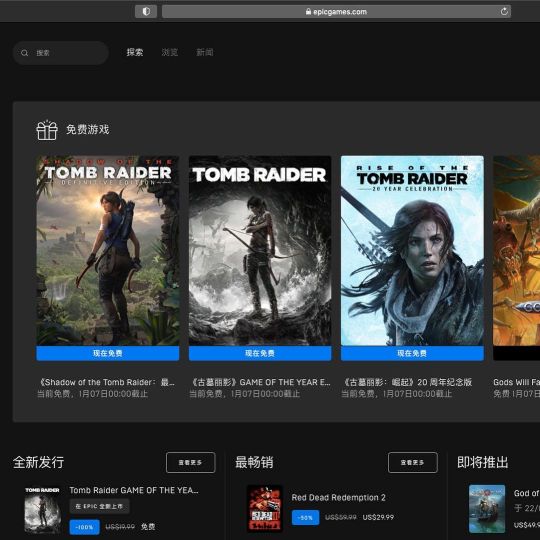Image resolution: width=540 pixels, height=540 pixels.
Task: Click 现在免费 under Rise of the Tomb Raider
Action: click(x=412, y=353)
